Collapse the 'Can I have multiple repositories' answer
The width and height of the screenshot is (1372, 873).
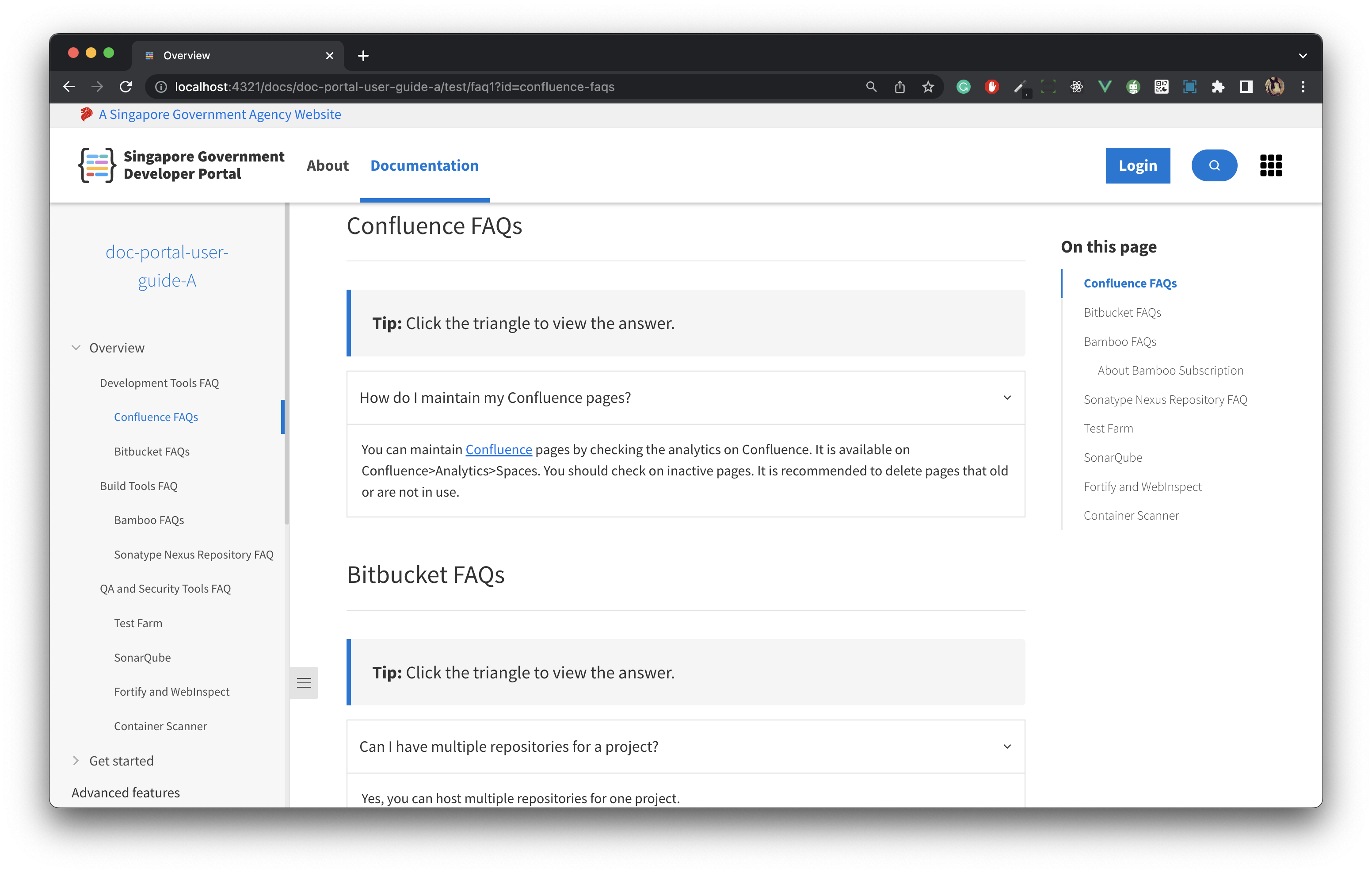point(1007,747)
